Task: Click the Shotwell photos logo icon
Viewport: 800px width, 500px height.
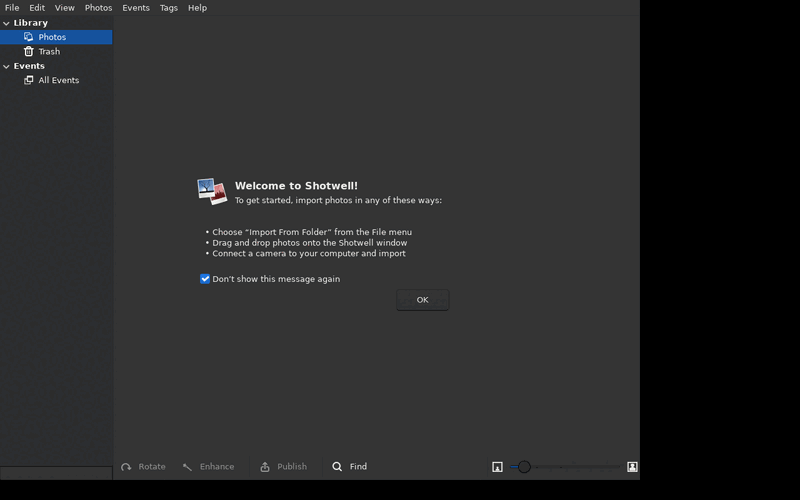Action: tap(212, 191)
